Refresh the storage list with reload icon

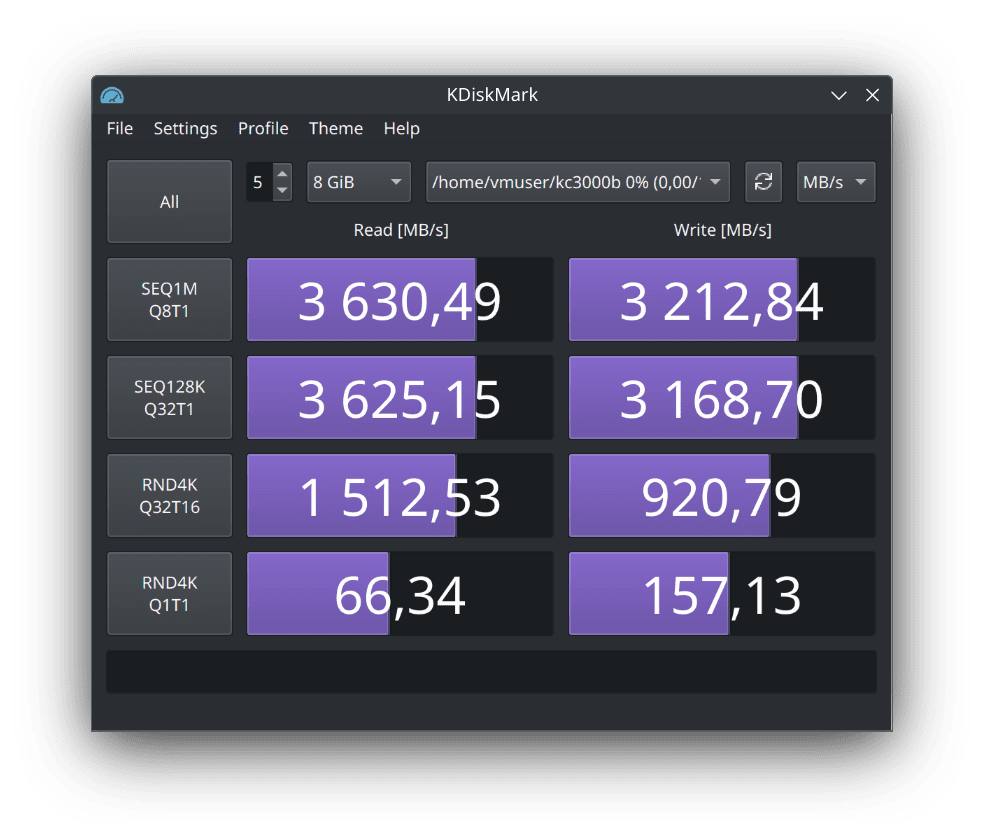click(763, 182)
